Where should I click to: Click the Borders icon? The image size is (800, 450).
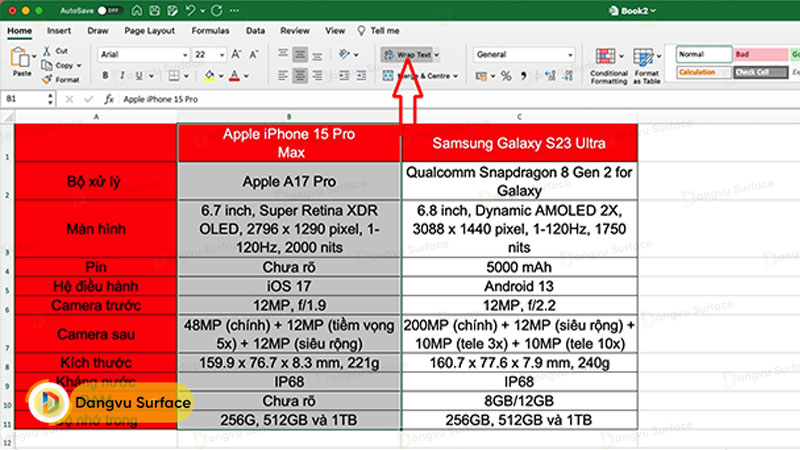[x=174, y=76]
